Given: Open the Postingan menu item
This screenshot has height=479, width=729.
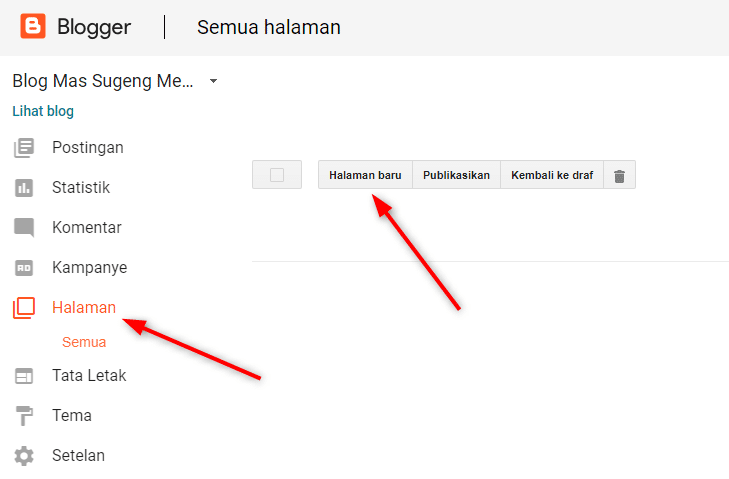Looking at the screenshot, I should tap(88, 147).
